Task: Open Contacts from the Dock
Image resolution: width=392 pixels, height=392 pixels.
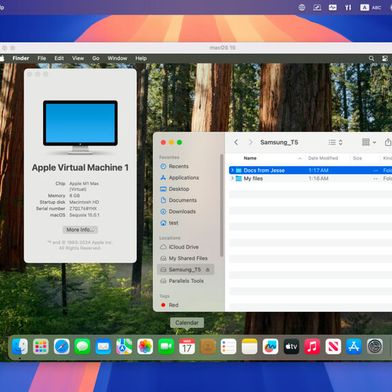Action: [208, 347]
